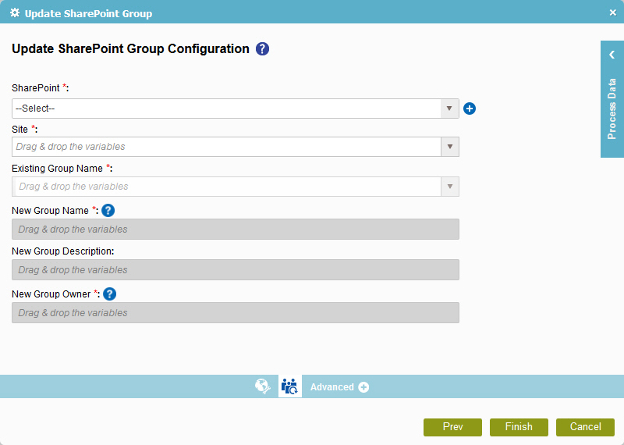
Task: Open help for New Group Owner
Action: [109, 294]
